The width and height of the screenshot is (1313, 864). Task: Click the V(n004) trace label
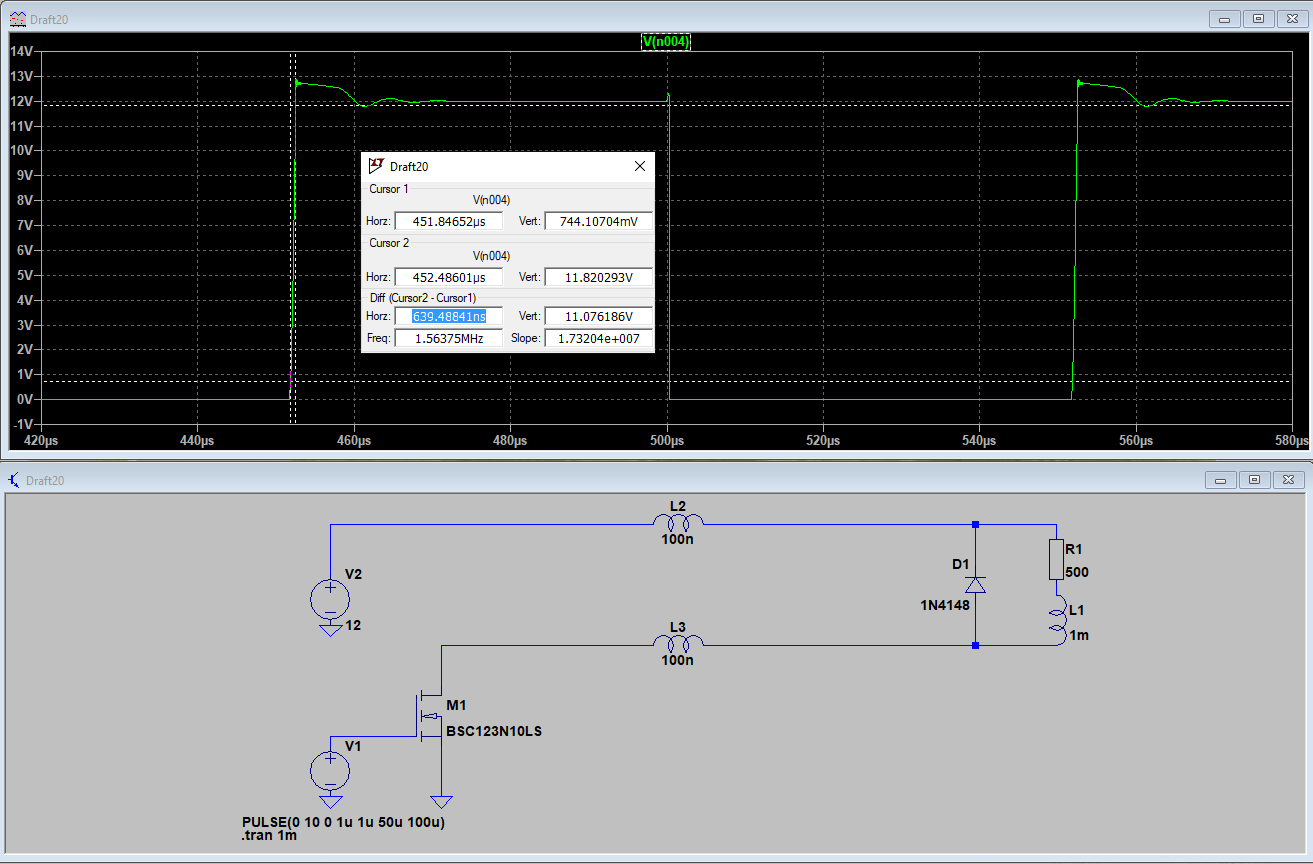[x=666, y=42]
